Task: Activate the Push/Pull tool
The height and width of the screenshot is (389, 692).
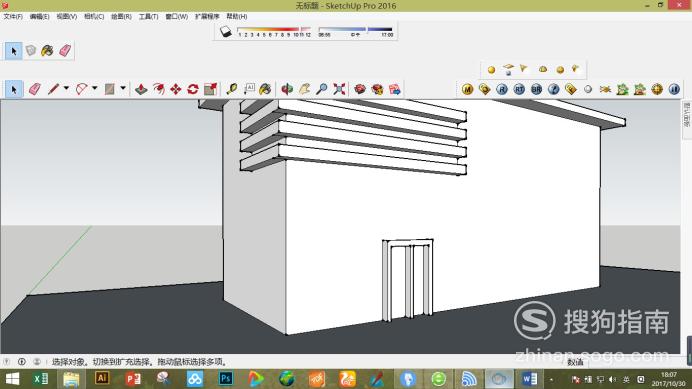Action: point(141,89)
